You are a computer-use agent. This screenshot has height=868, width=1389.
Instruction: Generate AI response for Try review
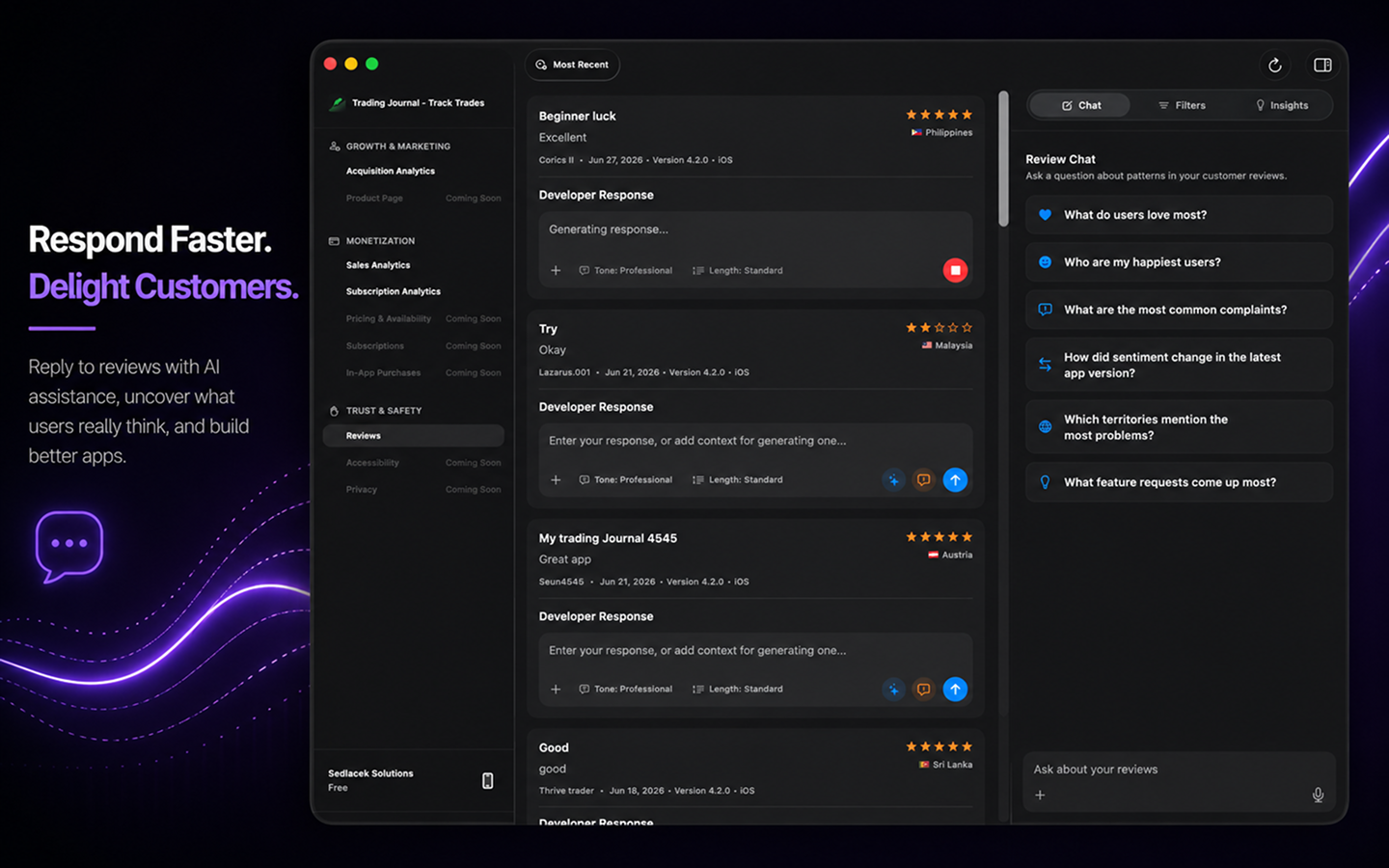click(893, 479)
